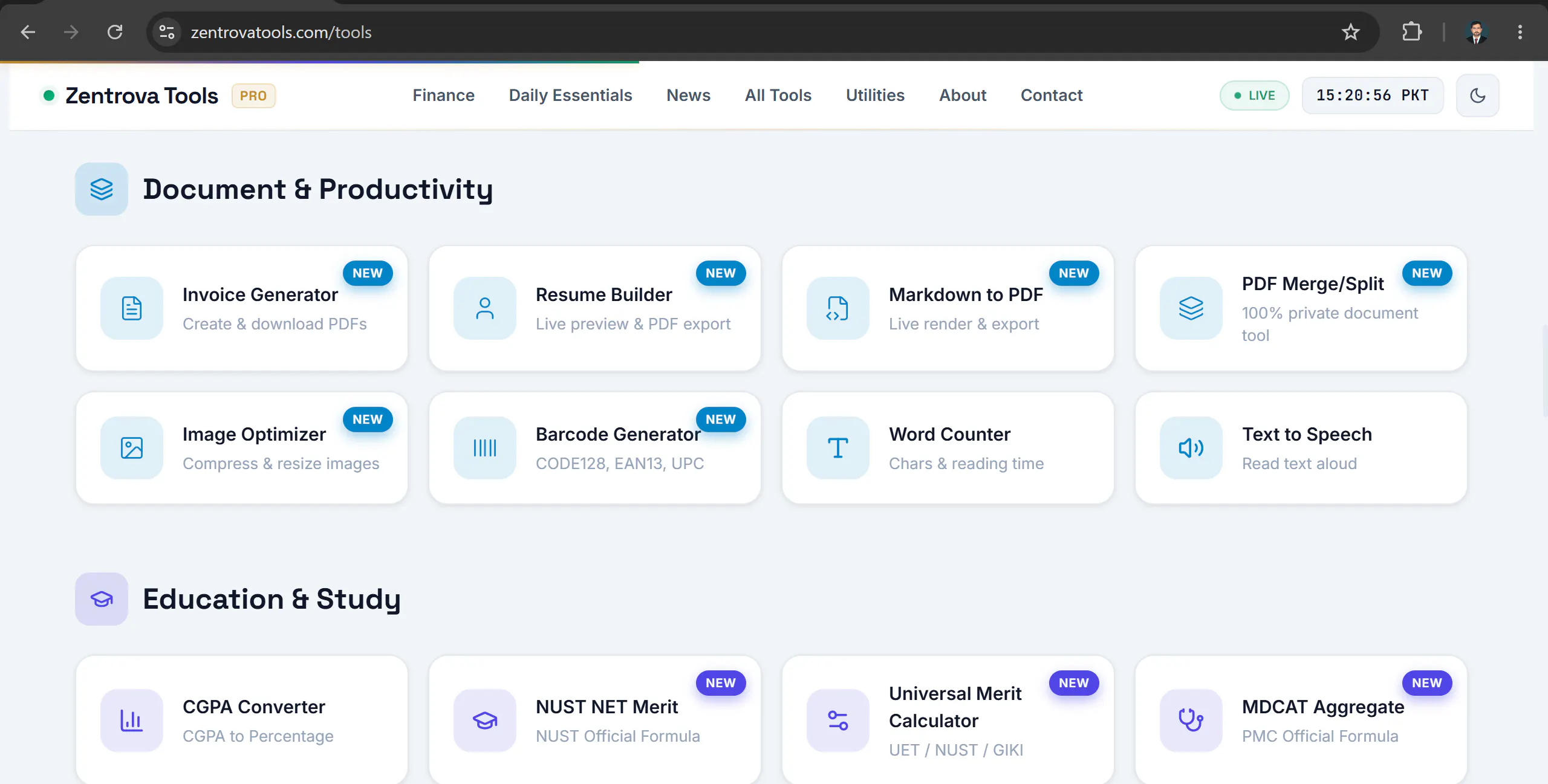The image size is (1548, 784).
Task: Open the NUST NET Merit tool title
Action: [x=607, y=707]
